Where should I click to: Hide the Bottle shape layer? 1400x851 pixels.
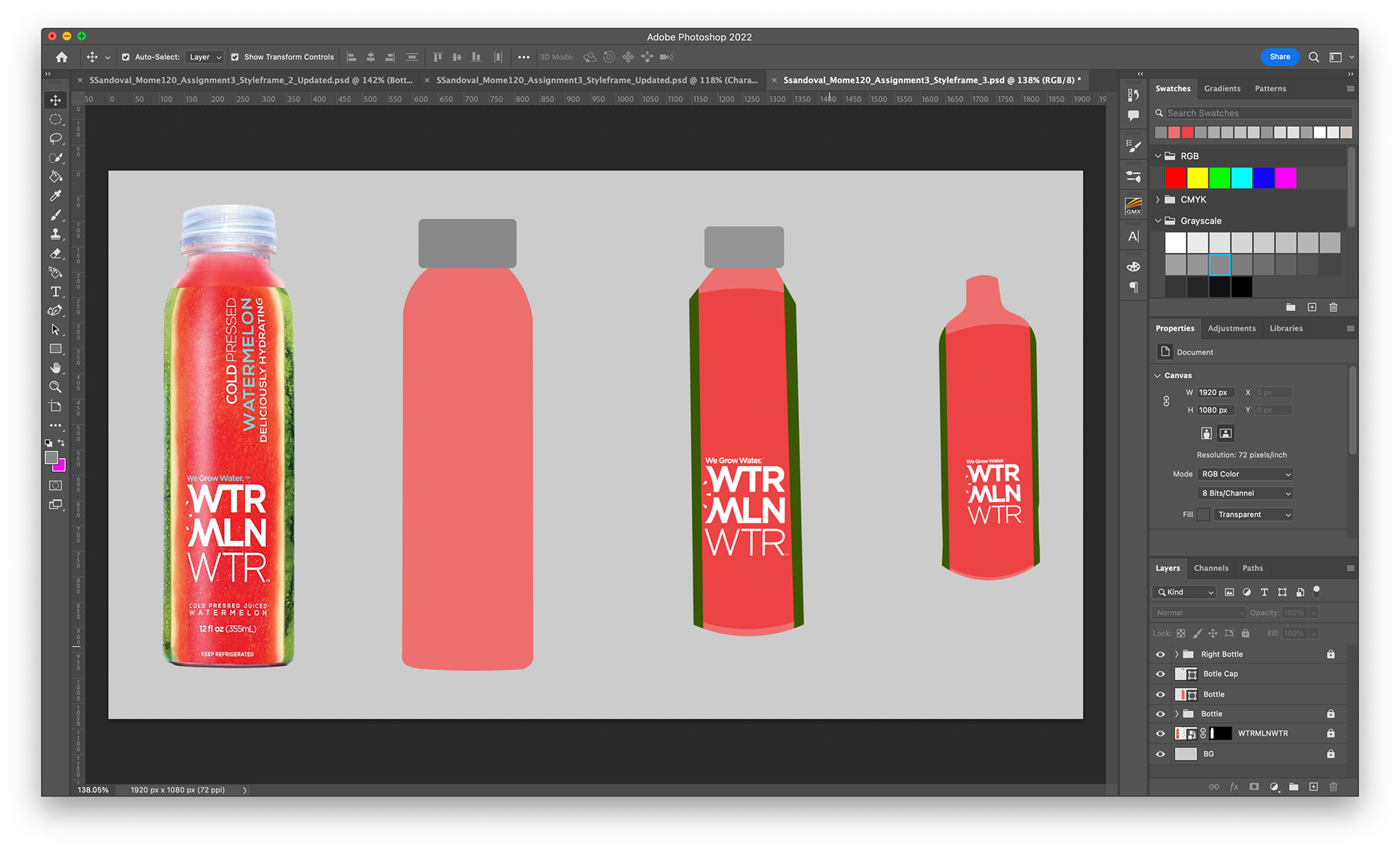(x=1160, y=694)
